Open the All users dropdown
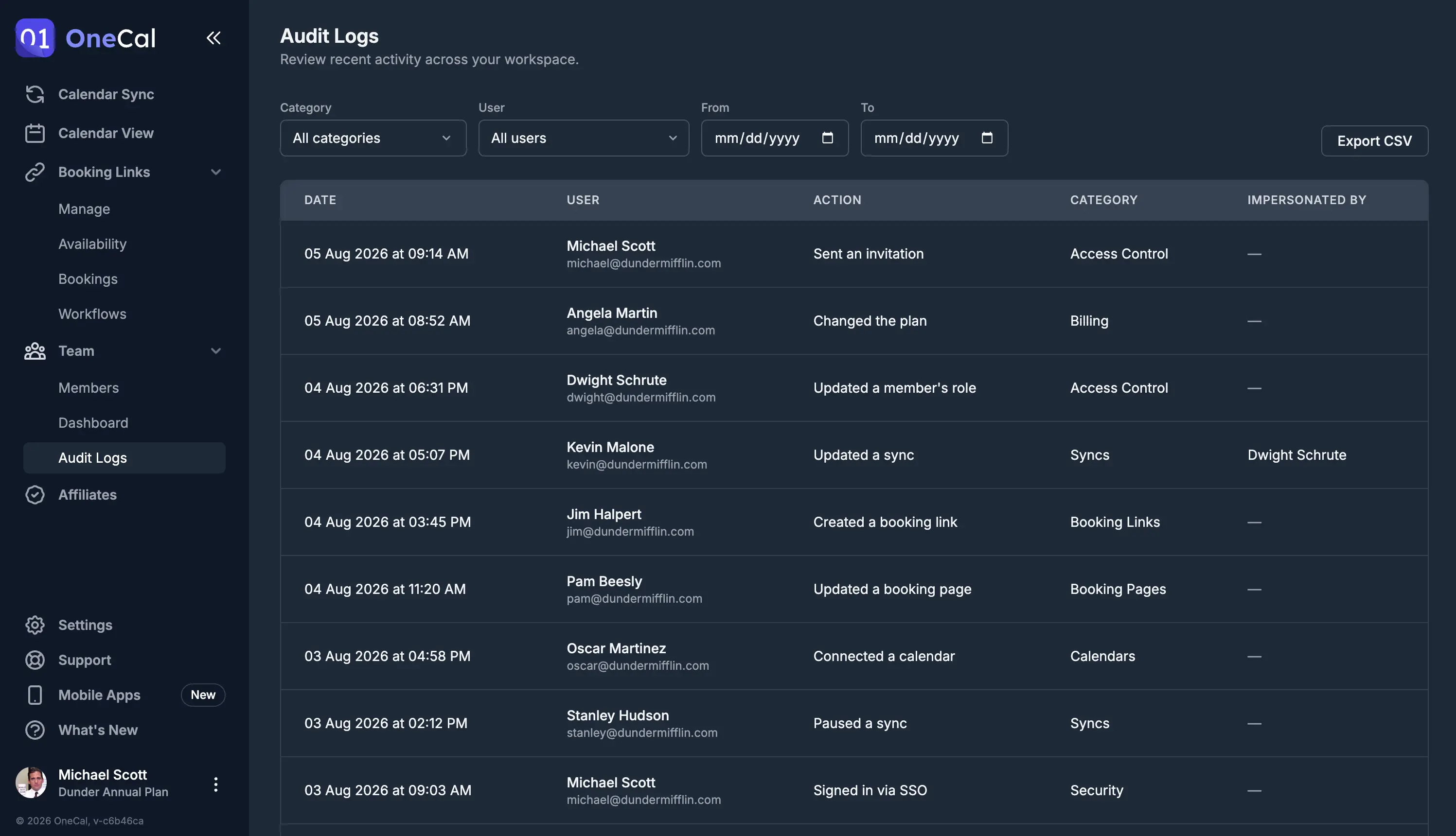Image resolution: width=1456 pixels, height=836 pixels. 584,138
